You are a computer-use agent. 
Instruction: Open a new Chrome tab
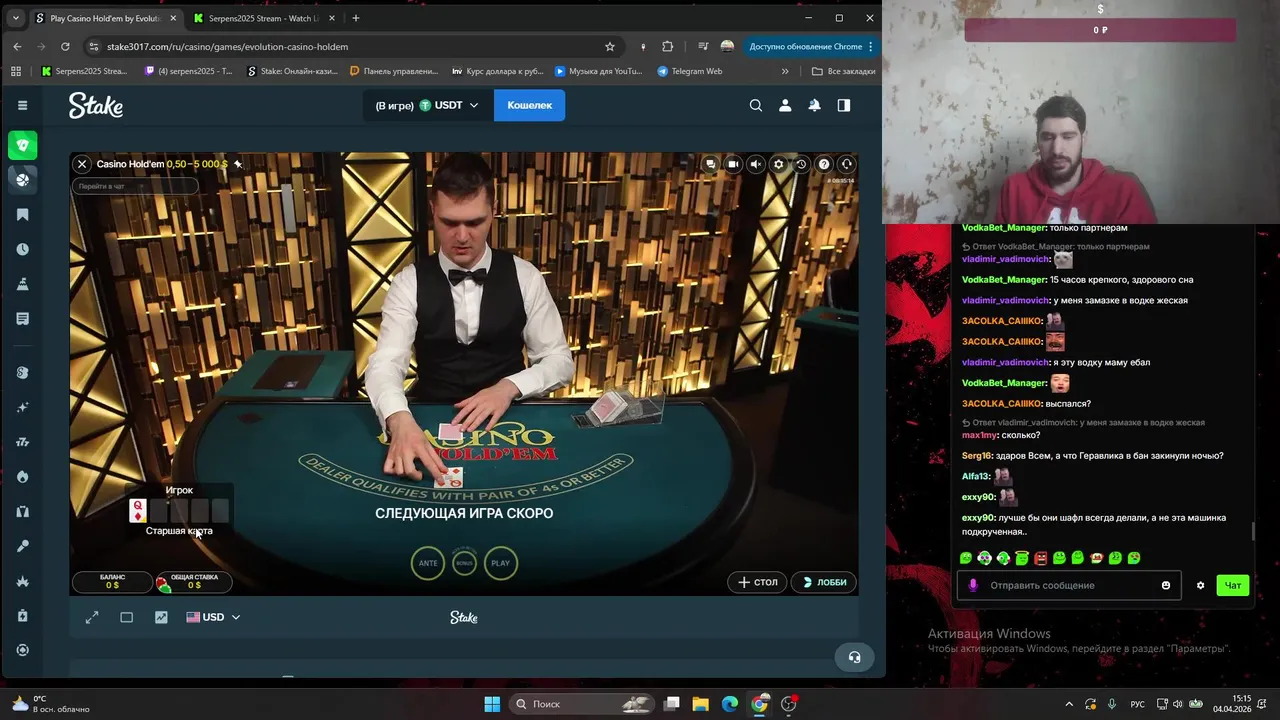point(355,18)
